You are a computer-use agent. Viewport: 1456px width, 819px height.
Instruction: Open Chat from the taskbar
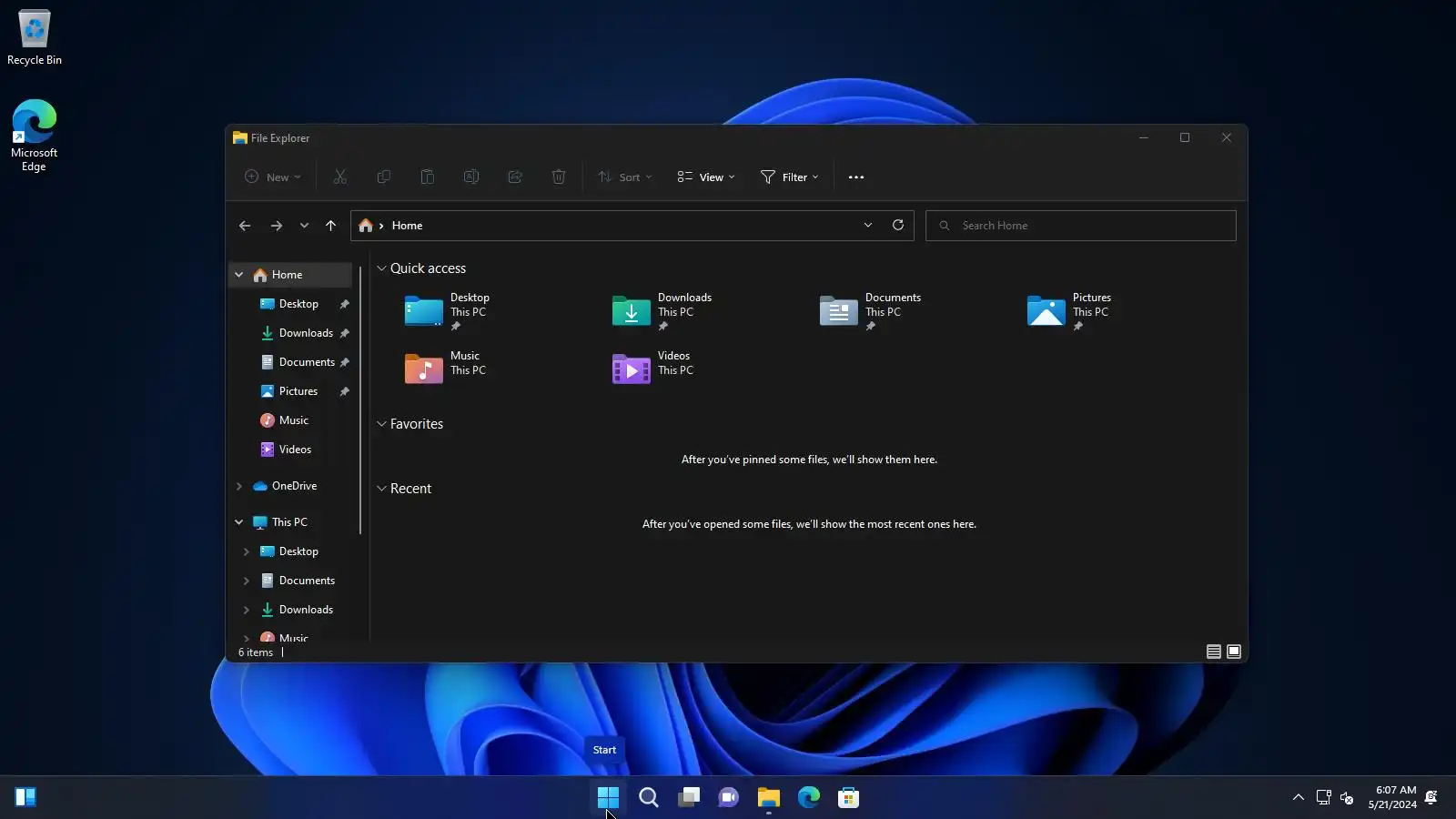point(729,797)
